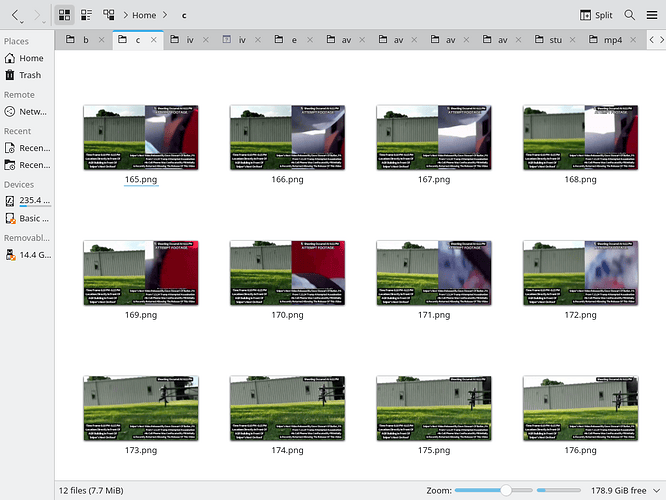Expand breadcrumb chevron before Home

(x=126, y=15)
